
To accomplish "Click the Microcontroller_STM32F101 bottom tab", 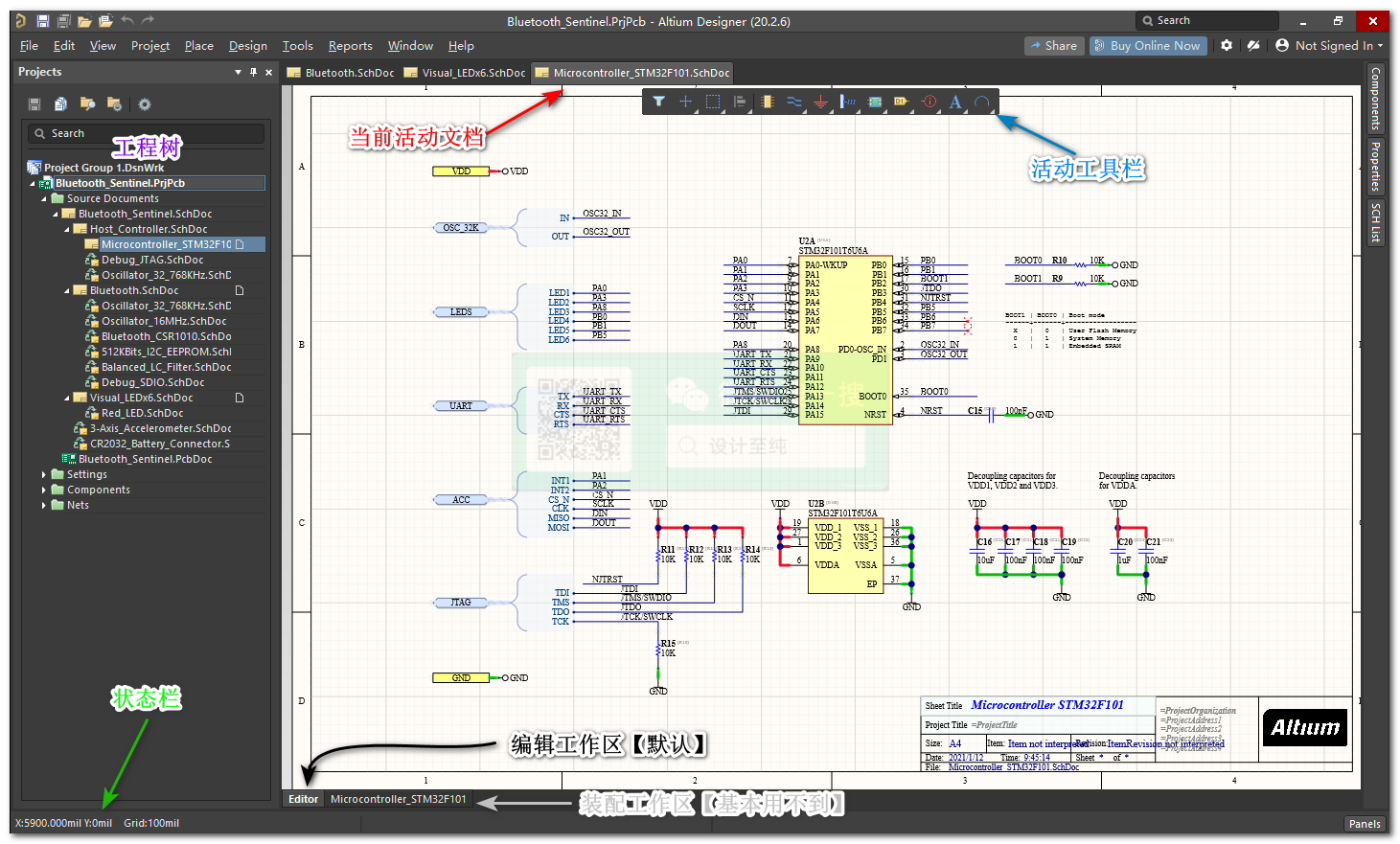I will coord(399,799).
